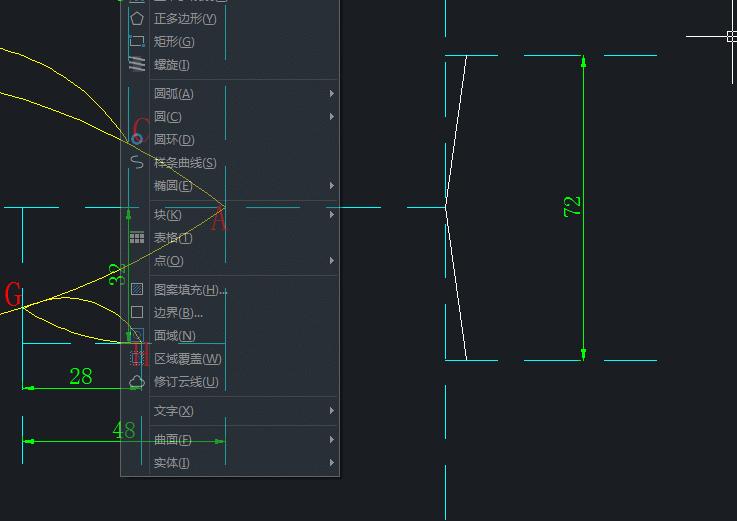
Task: Expand the 块(K) submenu arrow
Action: 332,214
